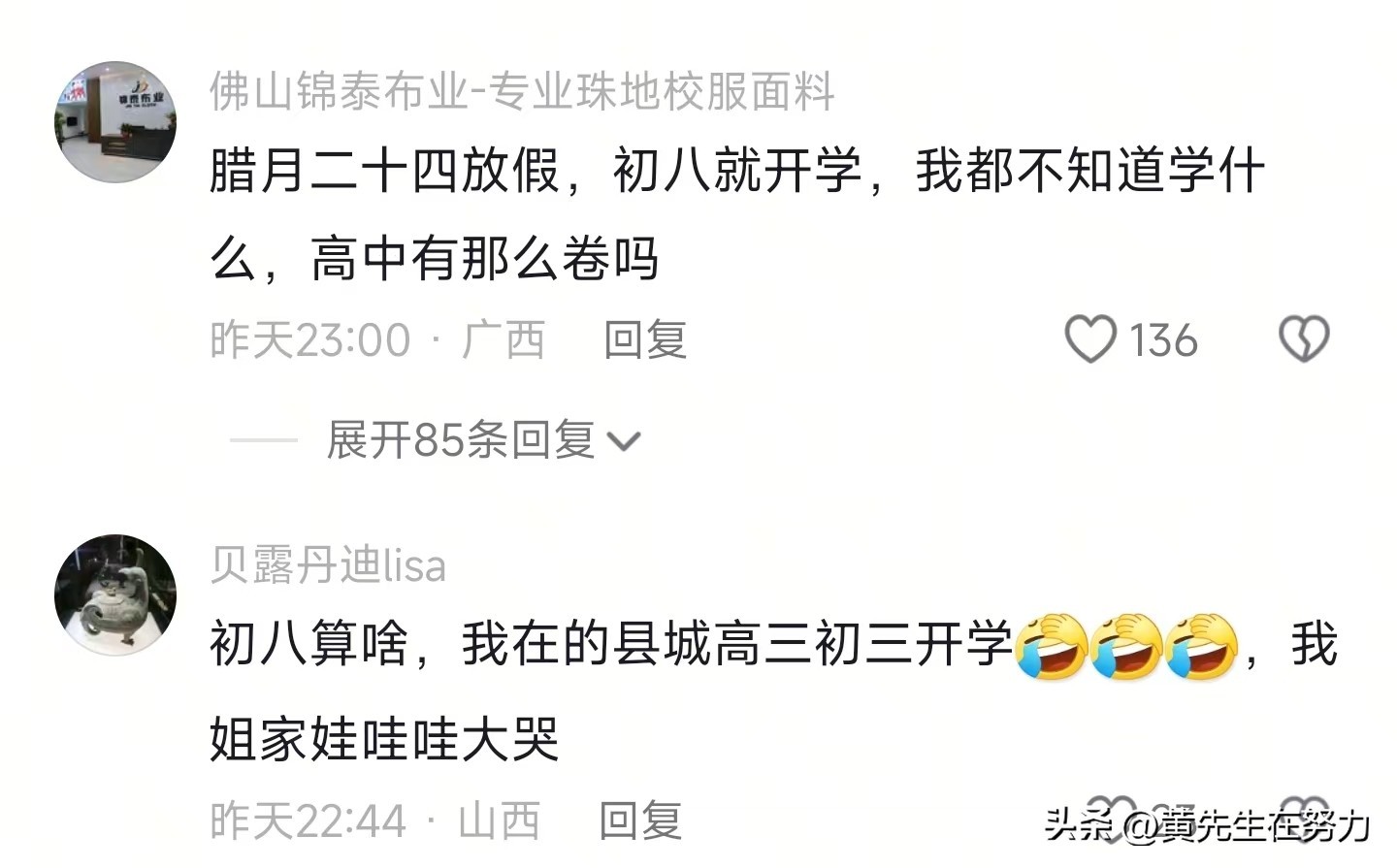
Task: Reply to the 腊月二十四放假 comment via 回复
Action: (x=645, y=339)
